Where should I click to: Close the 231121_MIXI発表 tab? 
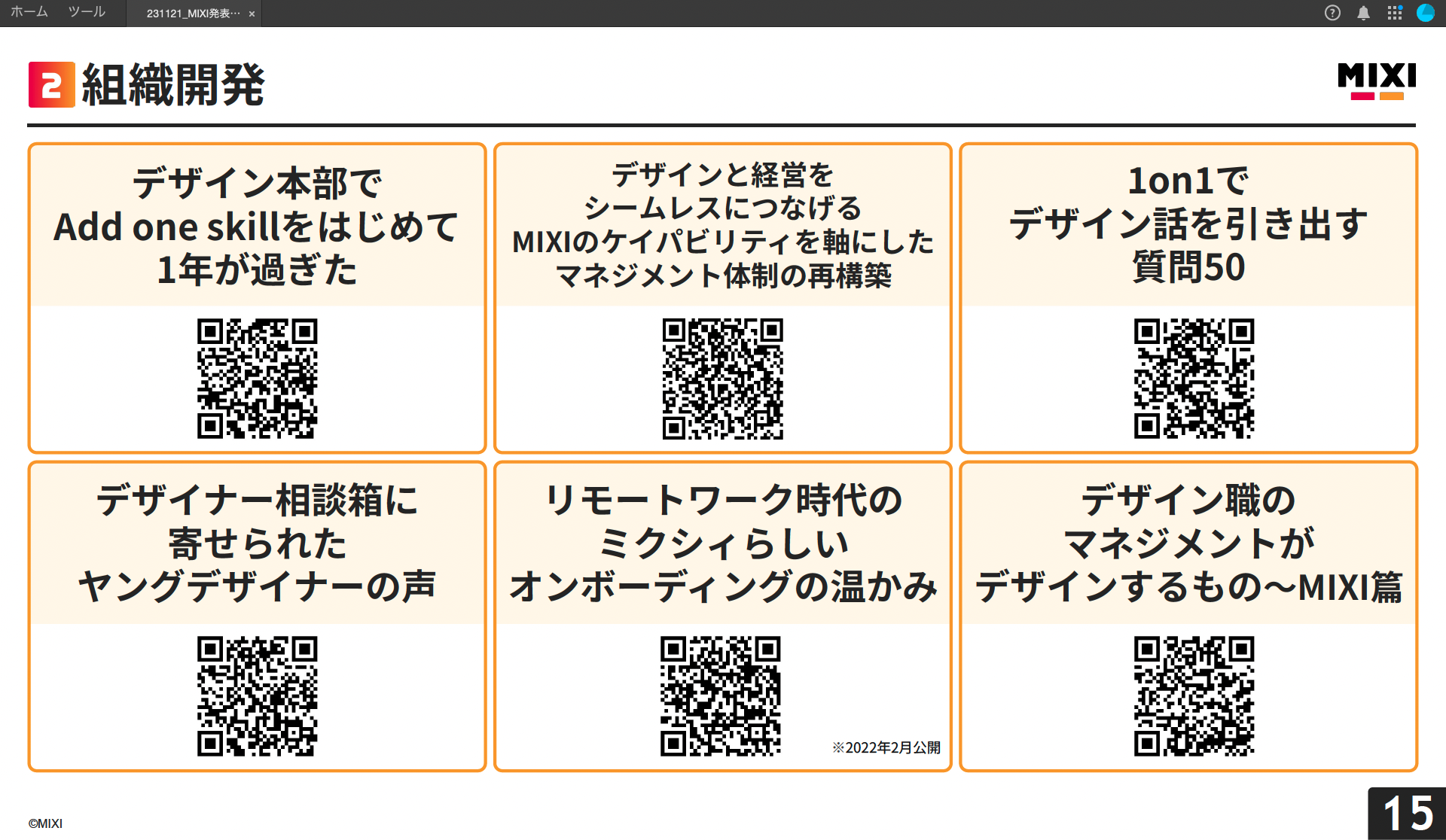pos(251,14)
